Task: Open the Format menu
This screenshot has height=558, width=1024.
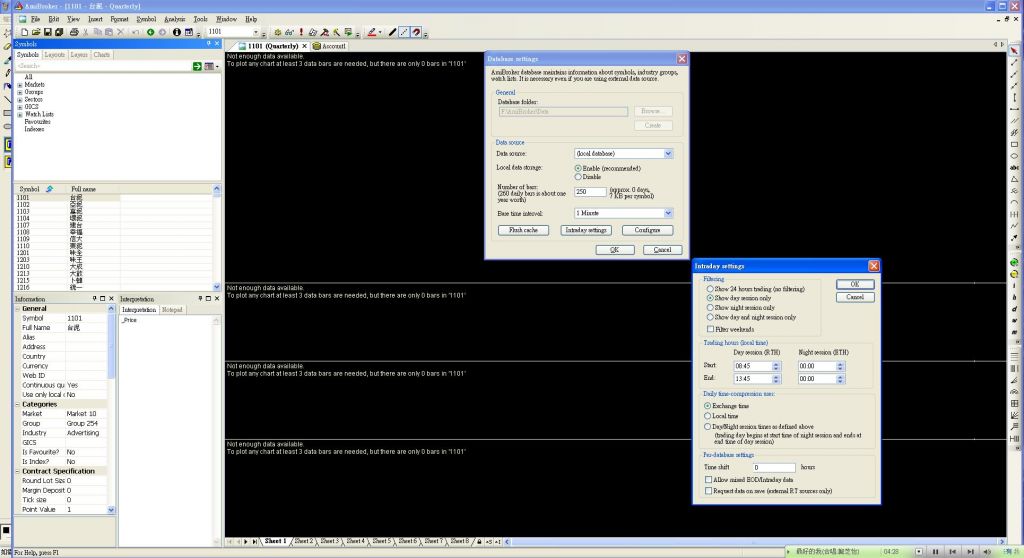Action: coord(119,20)
